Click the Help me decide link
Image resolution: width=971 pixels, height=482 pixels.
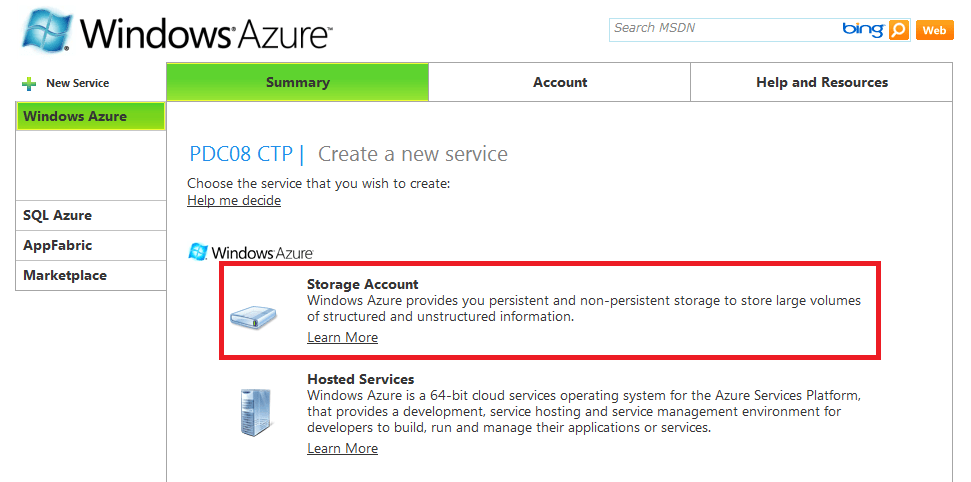click(234, 201)
